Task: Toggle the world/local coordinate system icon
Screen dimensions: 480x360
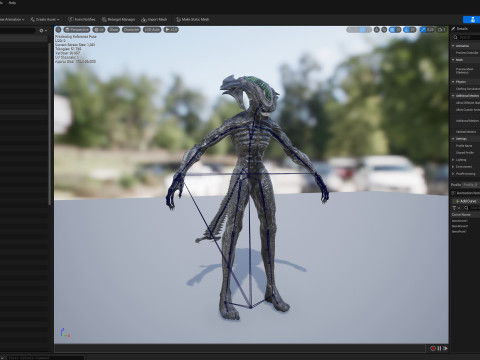Action: [377, 30]
